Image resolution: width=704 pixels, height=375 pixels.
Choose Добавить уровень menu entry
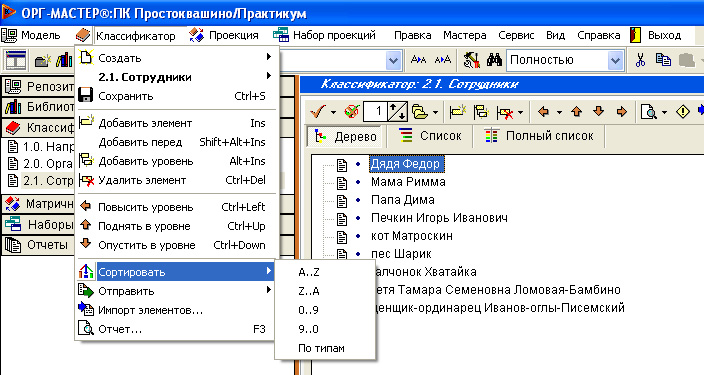coord(176,161)
